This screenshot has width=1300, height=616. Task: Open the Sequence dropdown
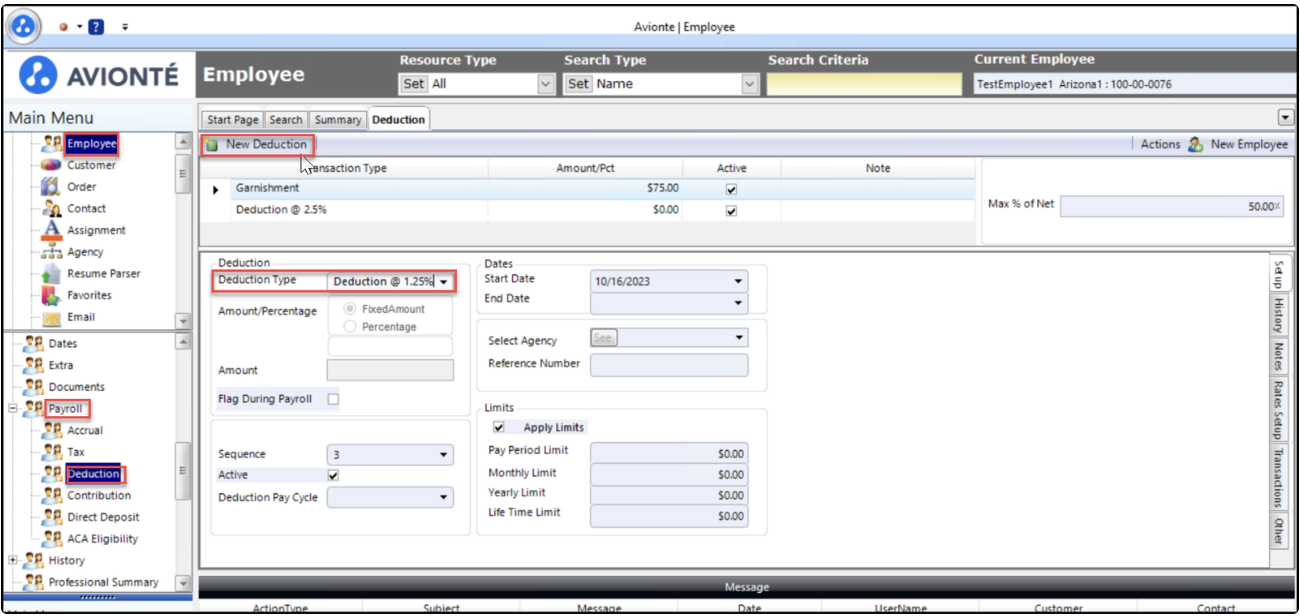443,455
